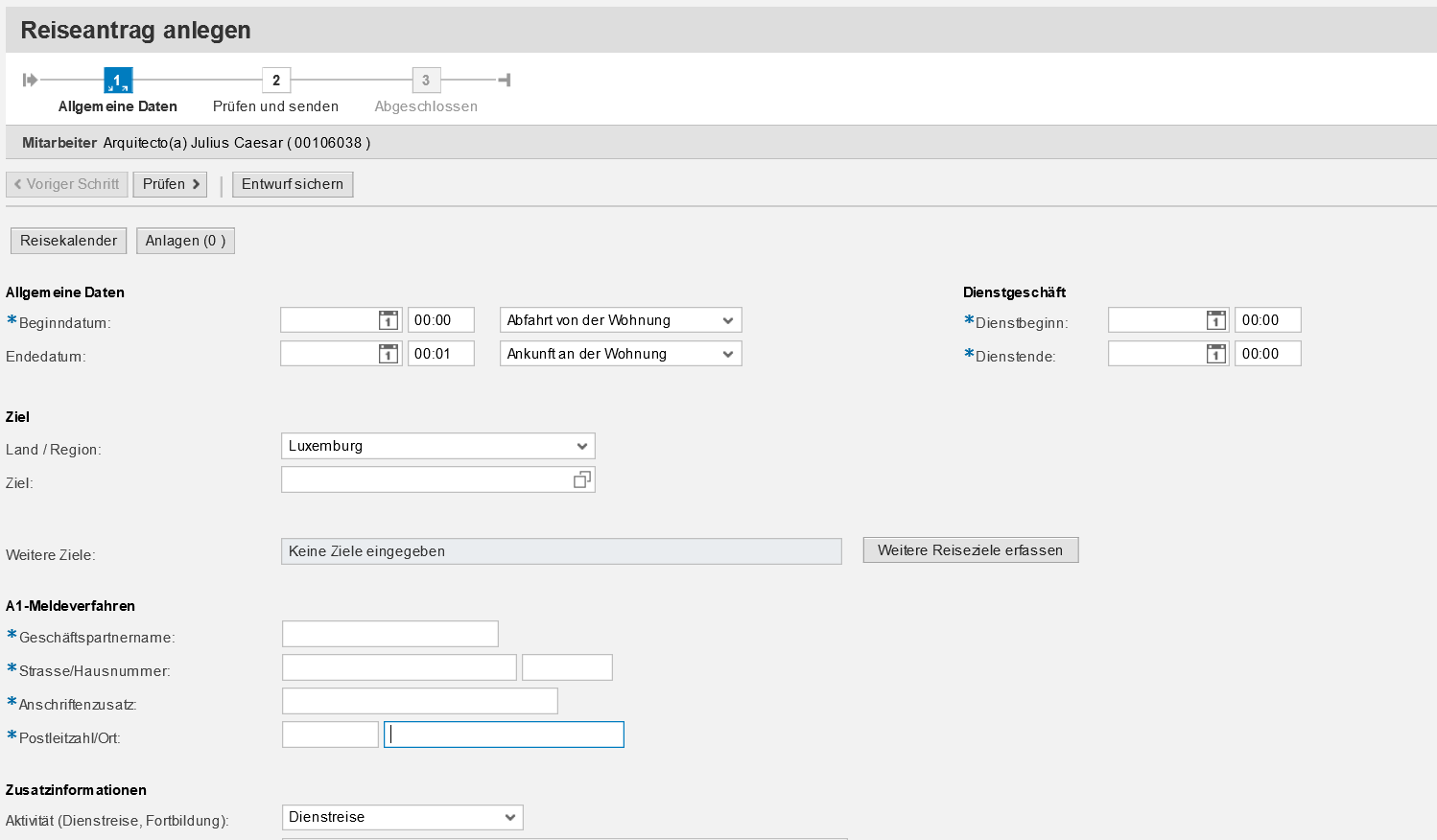Open the calendar picker for Endedatum

(x=388, y=353)
